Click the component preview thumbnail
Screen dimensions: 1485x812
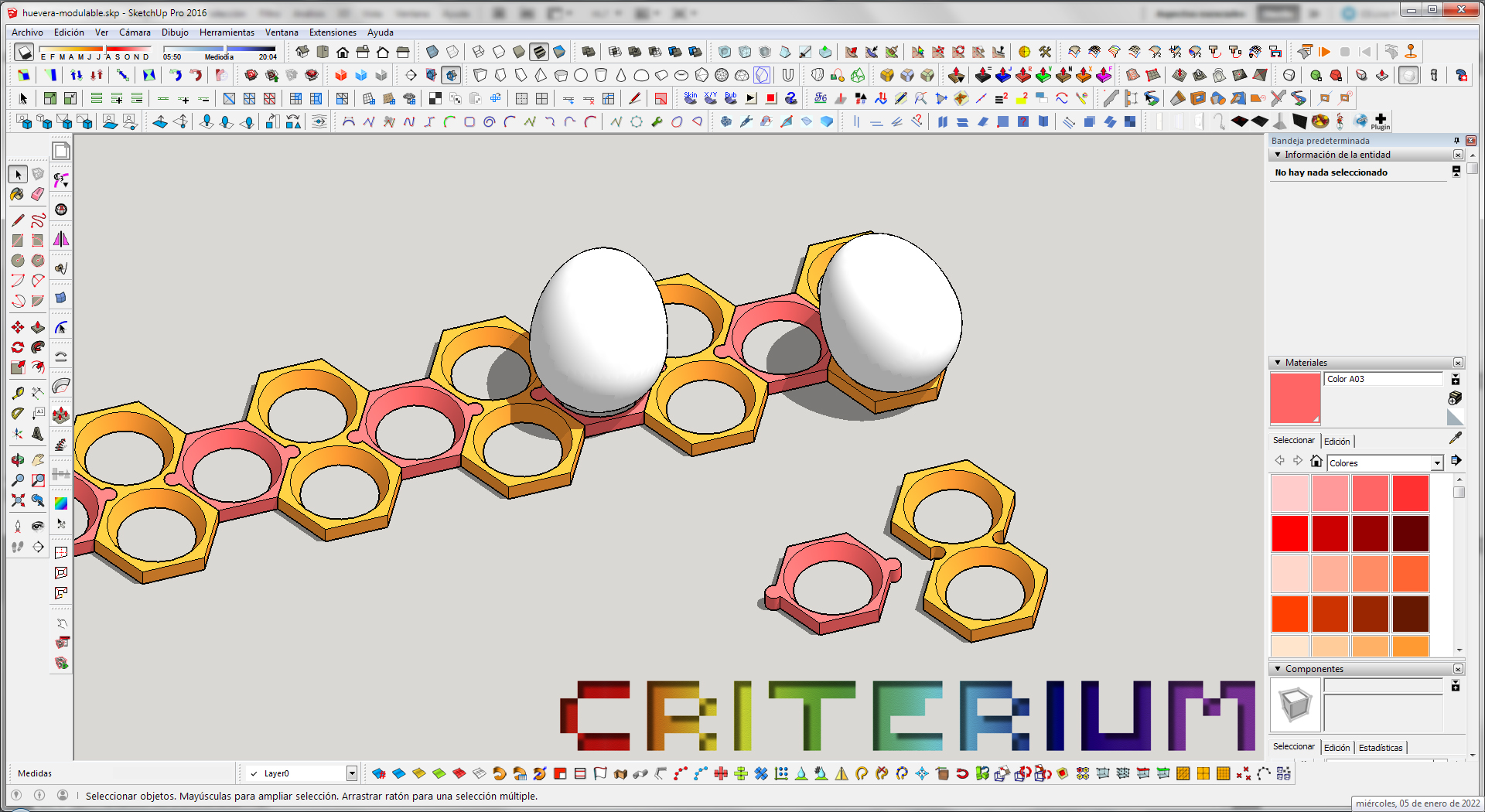(x=1296, y=705)
